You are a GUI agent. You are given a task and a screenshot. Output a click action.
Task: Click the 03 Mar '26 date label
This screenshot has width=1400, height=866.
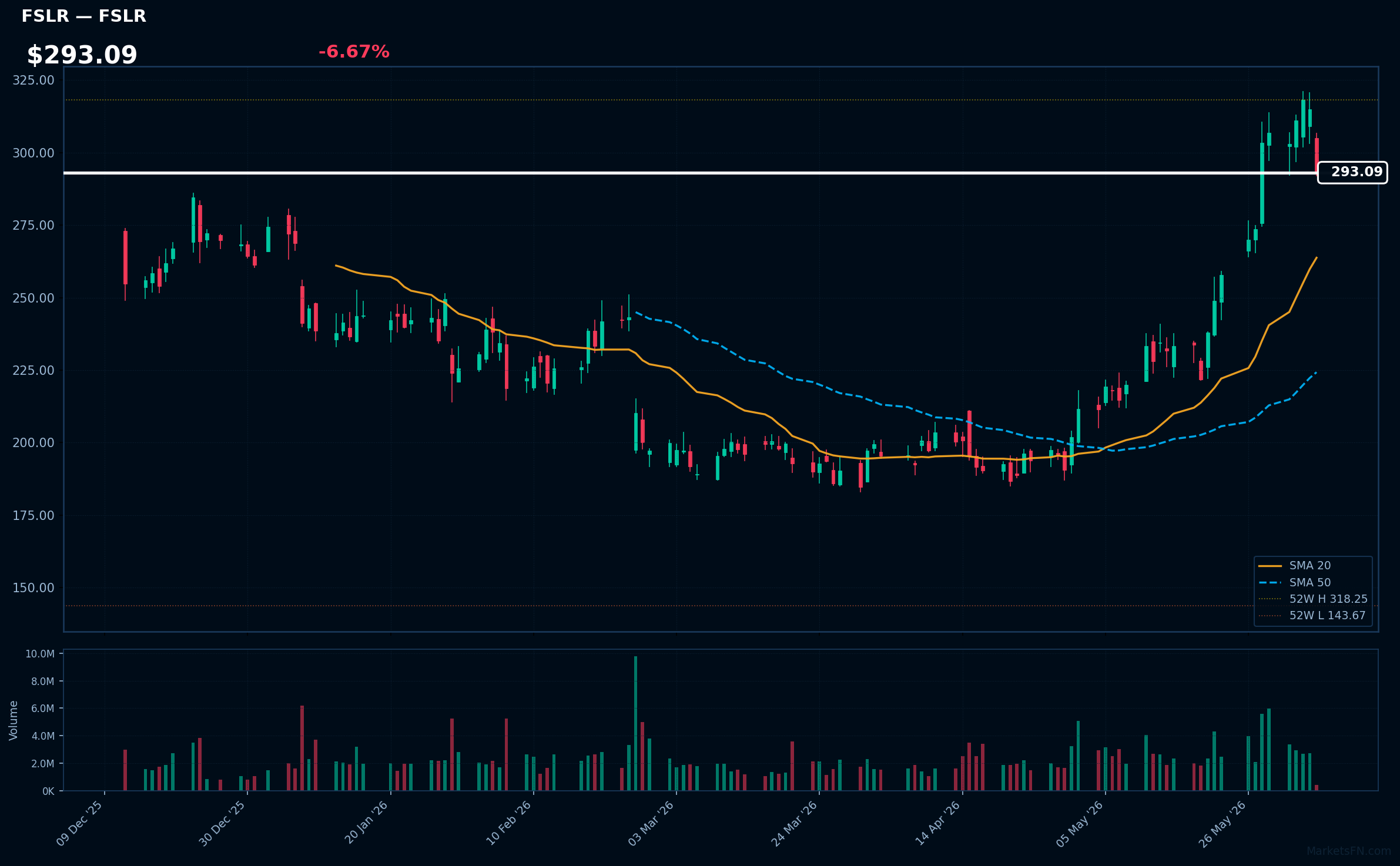pyautogui.click(x=651, y=823)
